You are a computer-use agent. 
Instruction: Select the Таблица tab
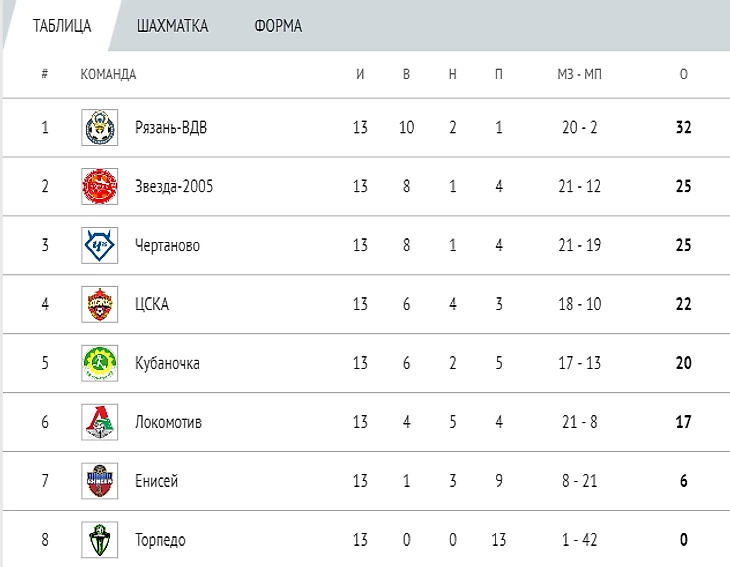(x=62, y=27)
